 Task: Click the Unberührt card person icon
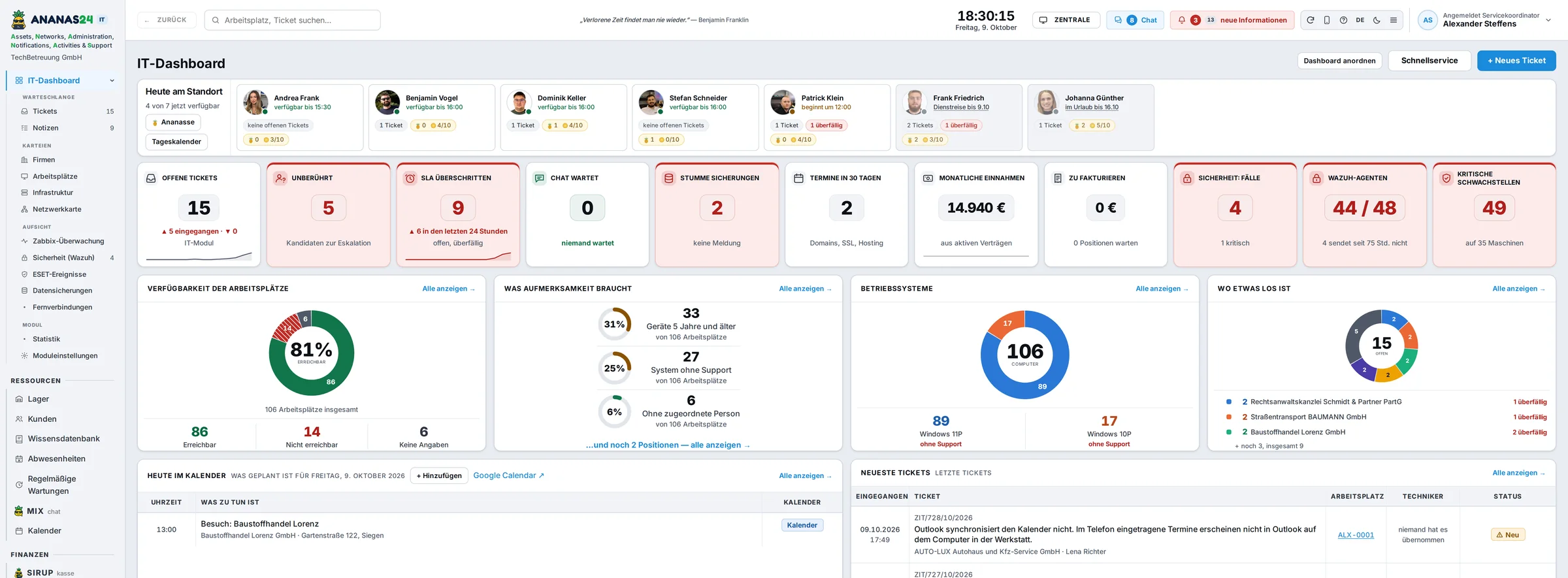click(280, 178)
